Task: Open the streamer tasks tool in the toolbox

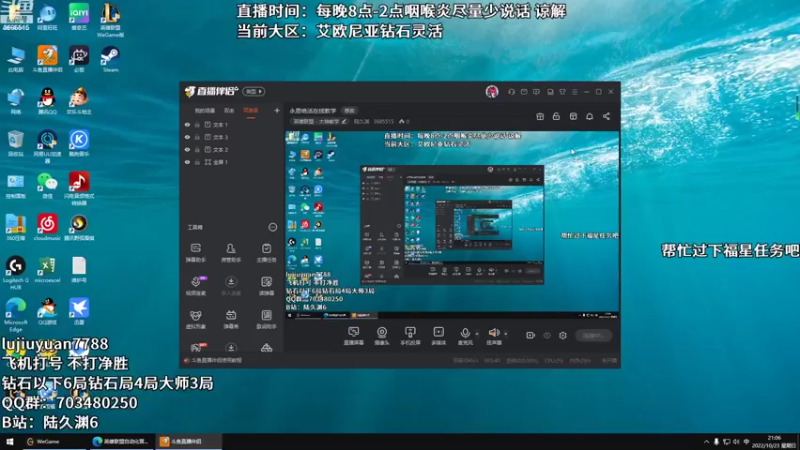Action: pos(266,253)
